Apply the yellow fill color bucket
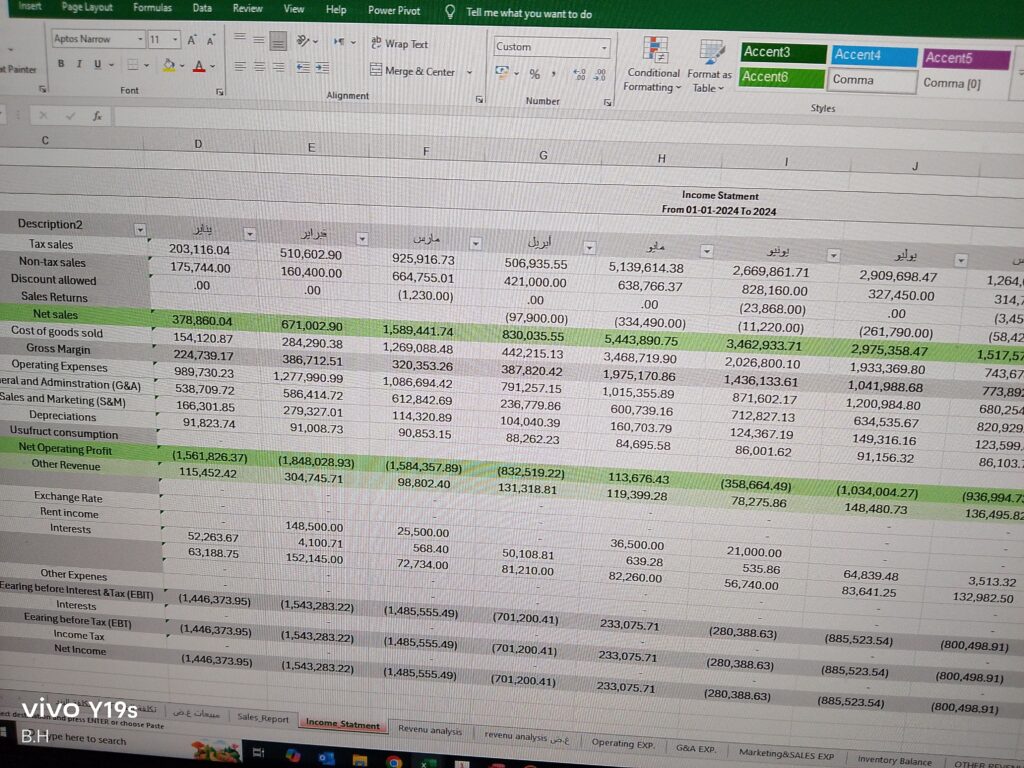 (x=168, y=65)
